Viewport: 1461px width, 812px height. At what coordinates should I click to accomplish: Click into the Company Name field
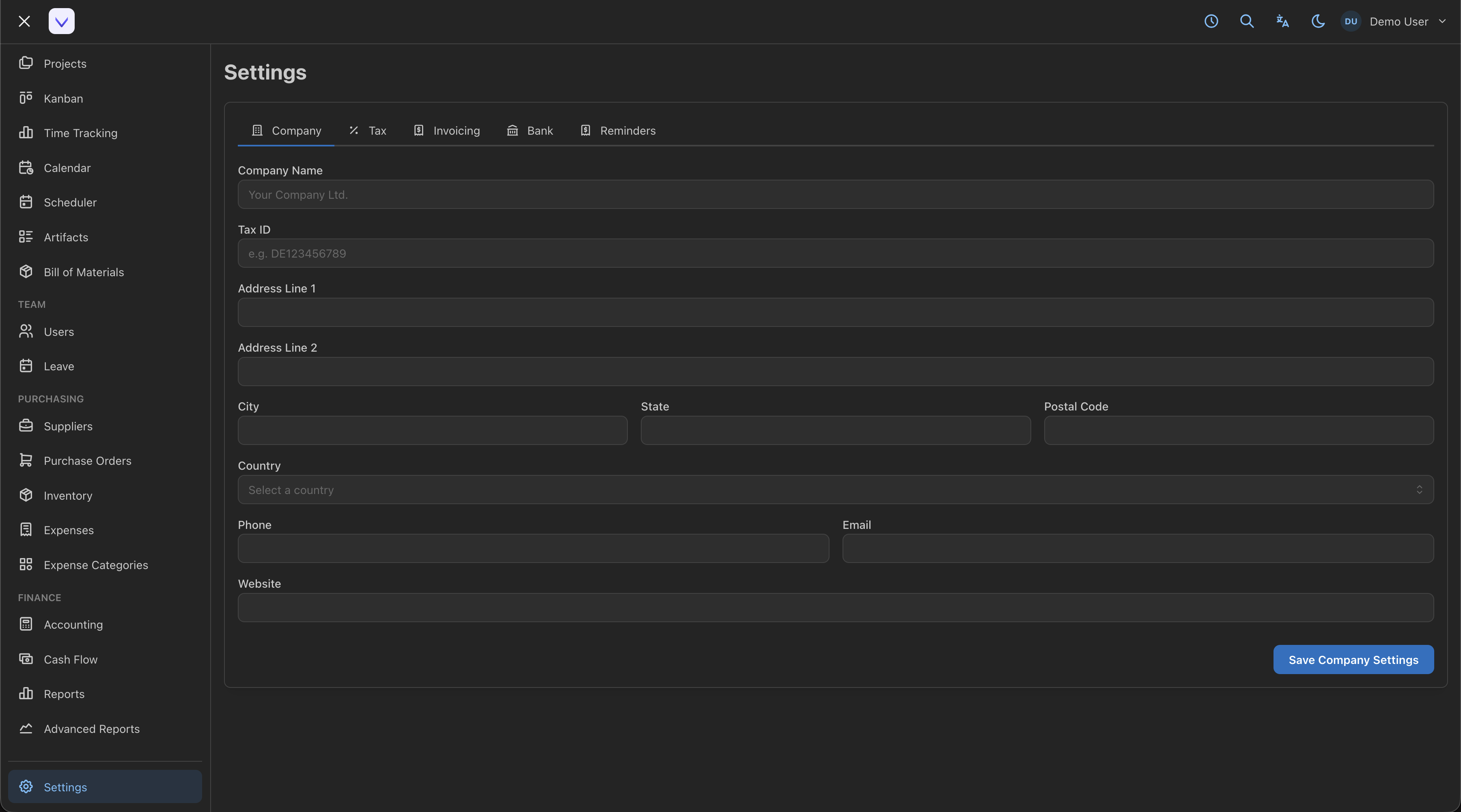835,194
